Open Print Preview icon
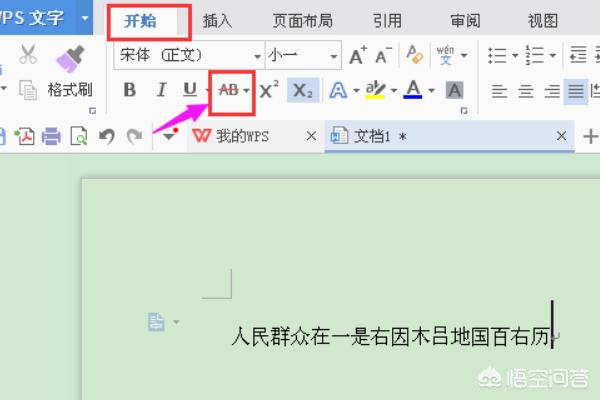 (79, 136)
